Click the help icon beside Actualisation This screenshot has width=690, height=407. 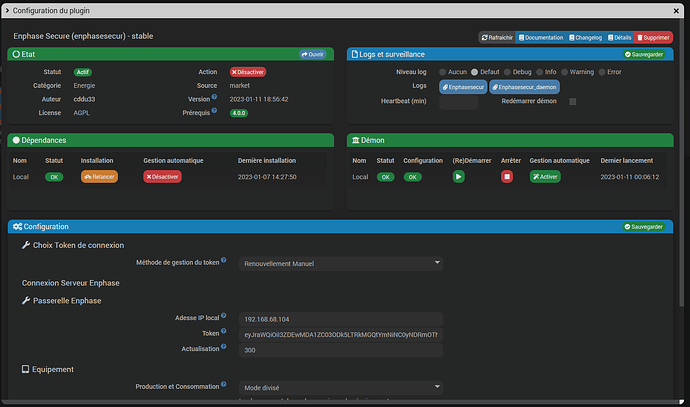224,346
